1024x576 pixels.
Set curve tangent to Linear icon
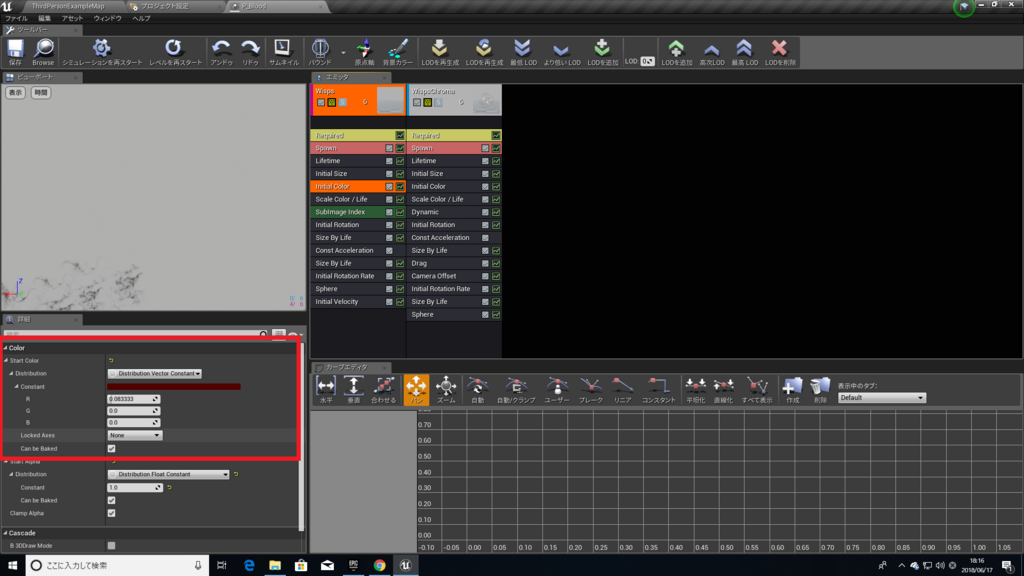(x=622, y=390)
